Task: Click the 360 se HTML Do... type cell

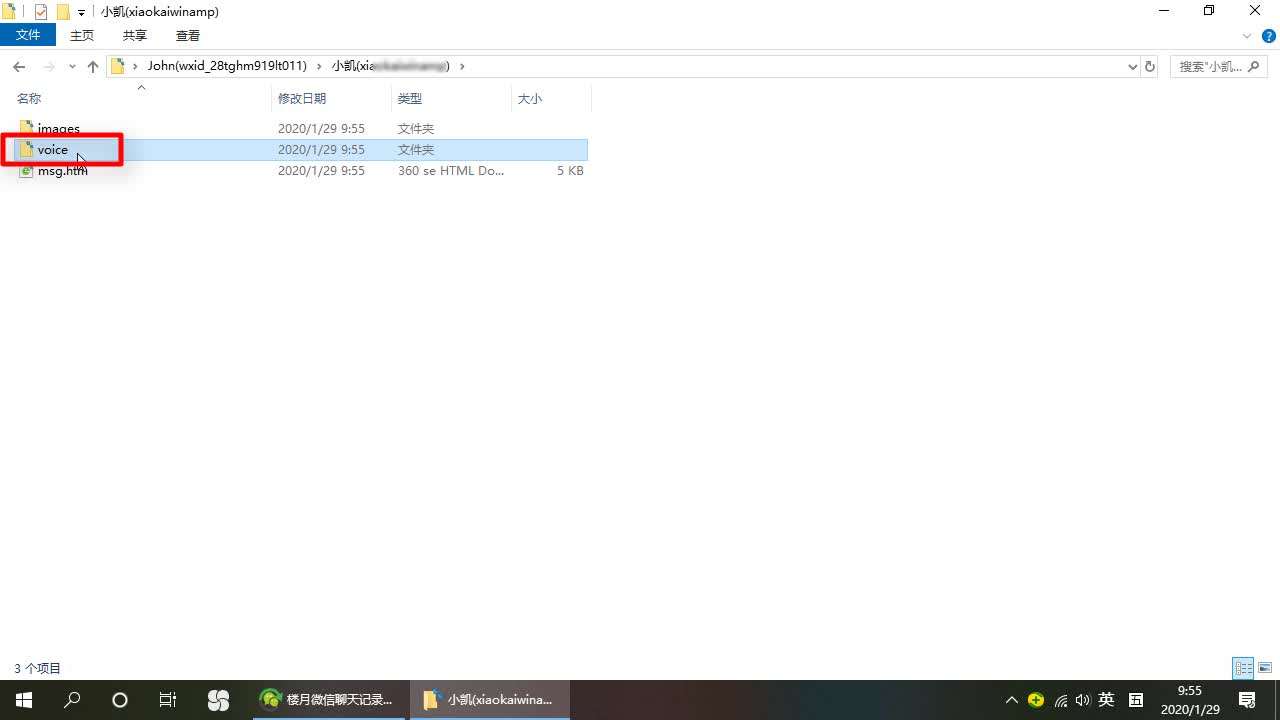Action: coord(451,171)
